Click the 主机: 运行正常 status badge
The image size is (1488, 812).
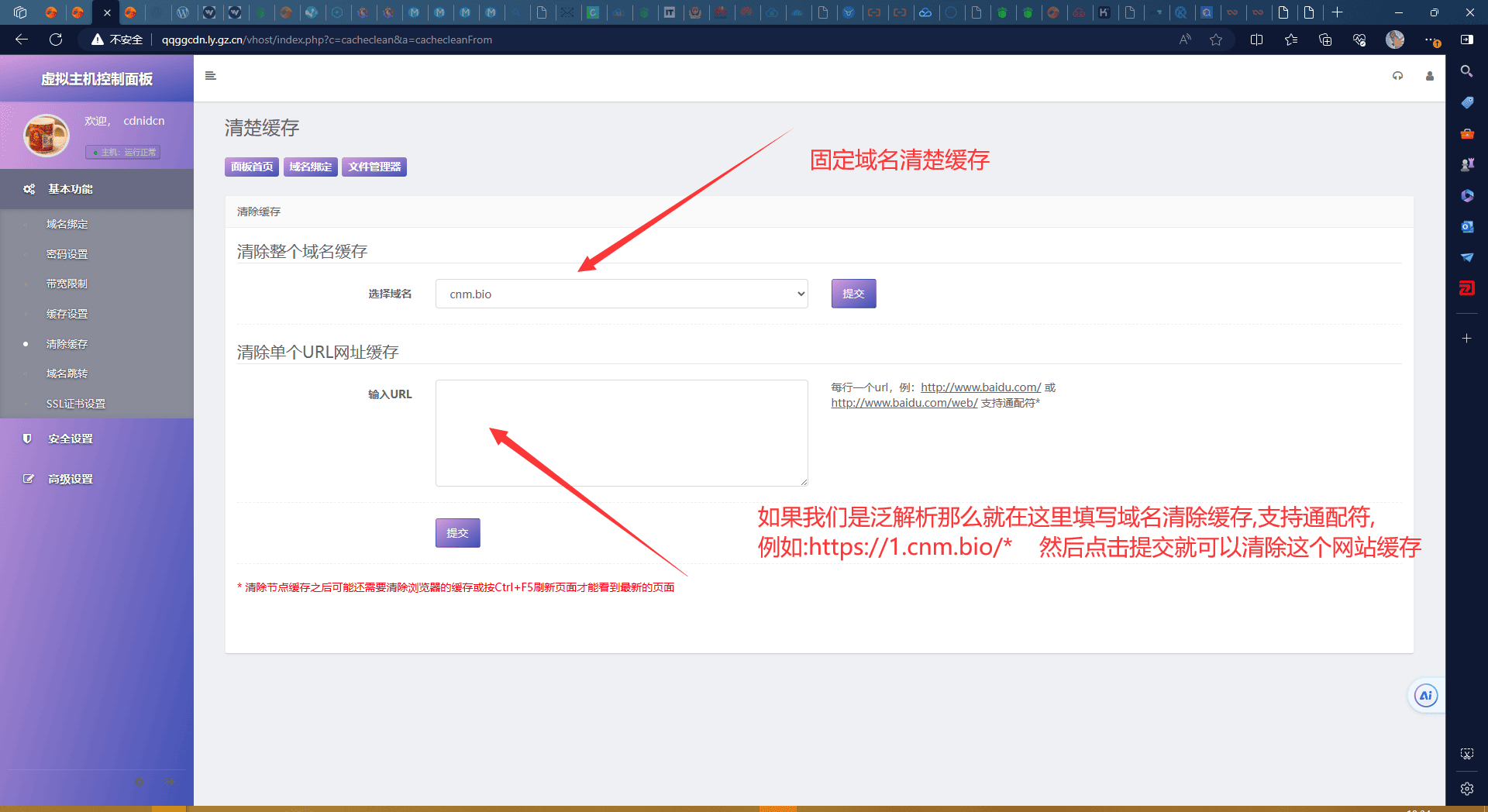(x=124, y=153)
